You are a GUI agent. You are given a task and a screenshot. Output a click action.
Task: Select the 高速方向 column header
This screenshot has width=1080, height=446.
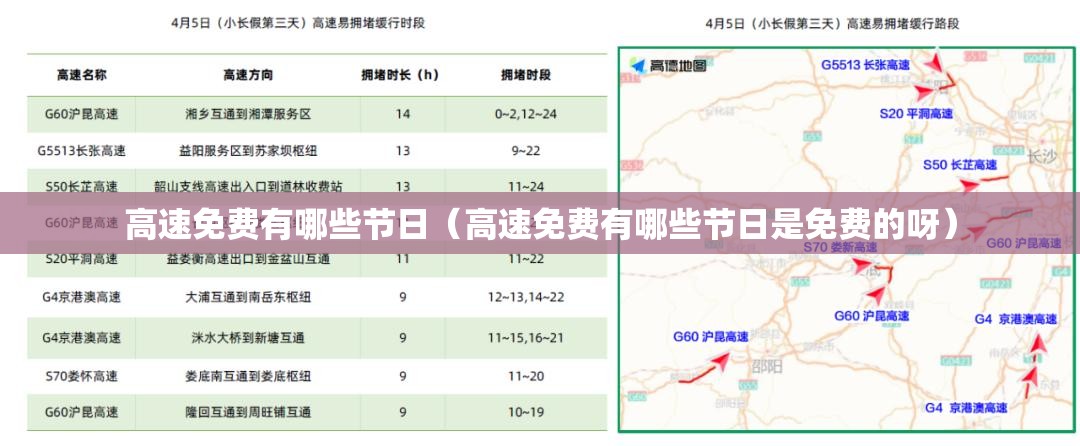tap(248, 75)
